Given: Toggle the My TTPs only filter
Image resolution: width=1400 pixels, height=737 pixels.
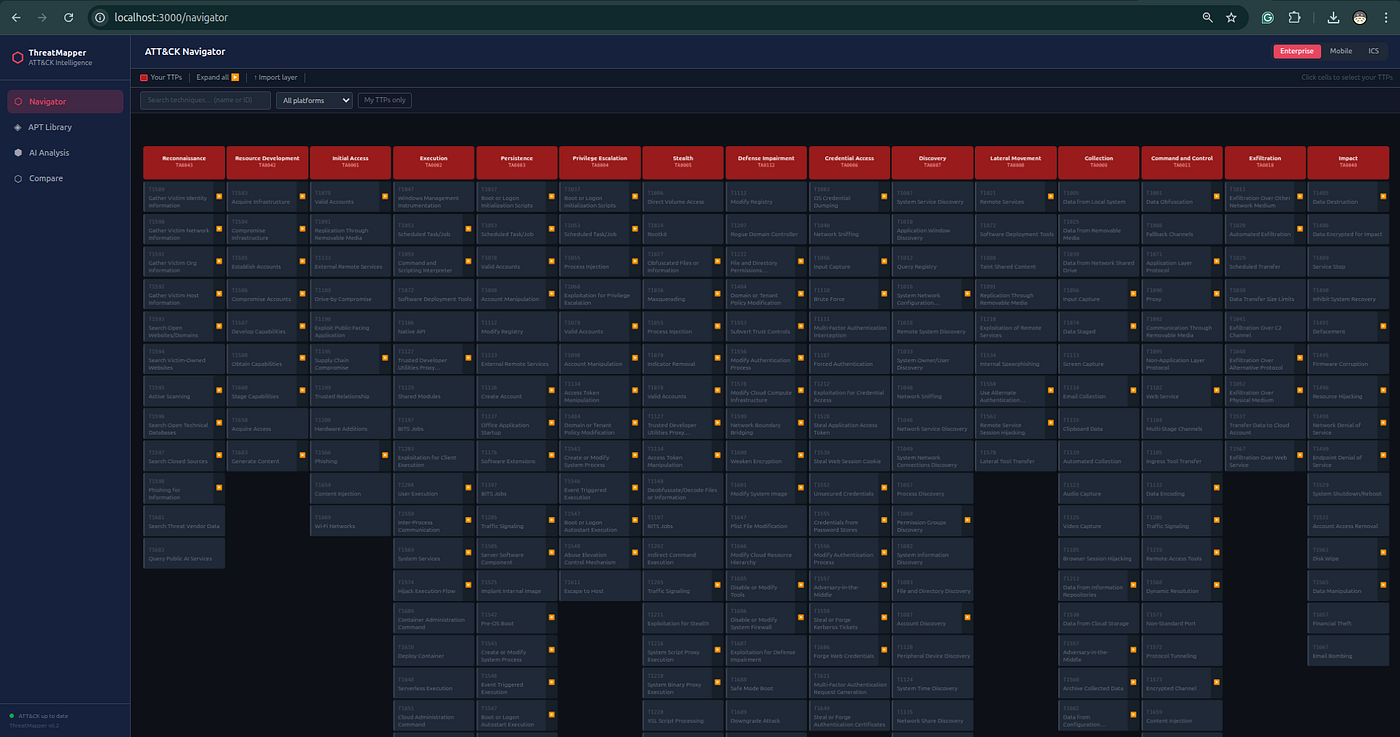Looking at the screenshot, I should [x=385, y=100].
